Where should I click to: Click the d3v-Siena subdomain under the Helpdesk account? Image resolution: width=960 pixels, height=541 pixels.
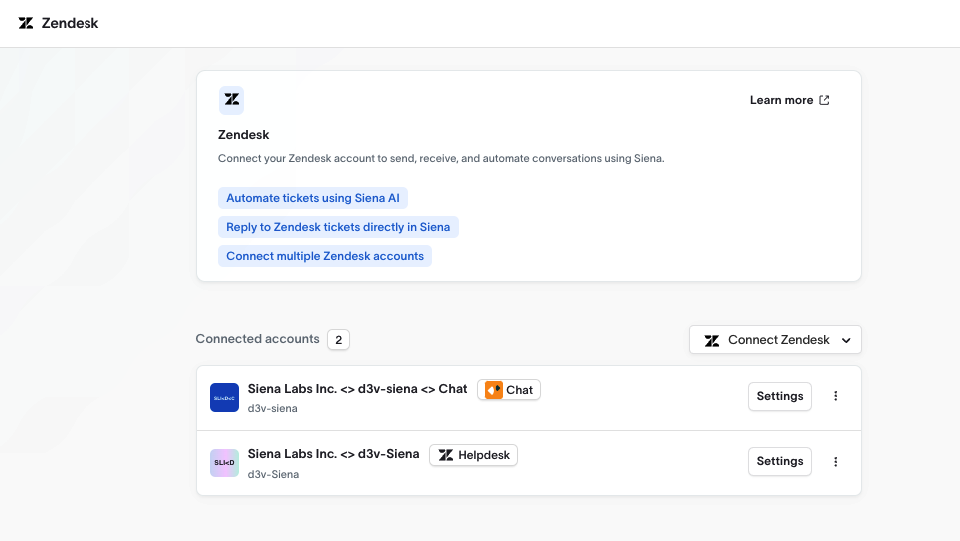(273, 474)
